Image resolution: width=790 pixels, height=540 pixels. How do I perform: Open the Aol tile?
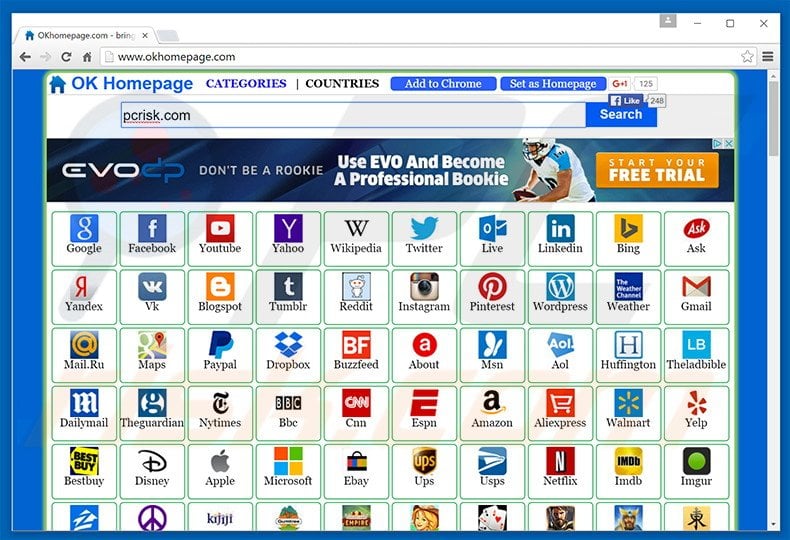560,355
